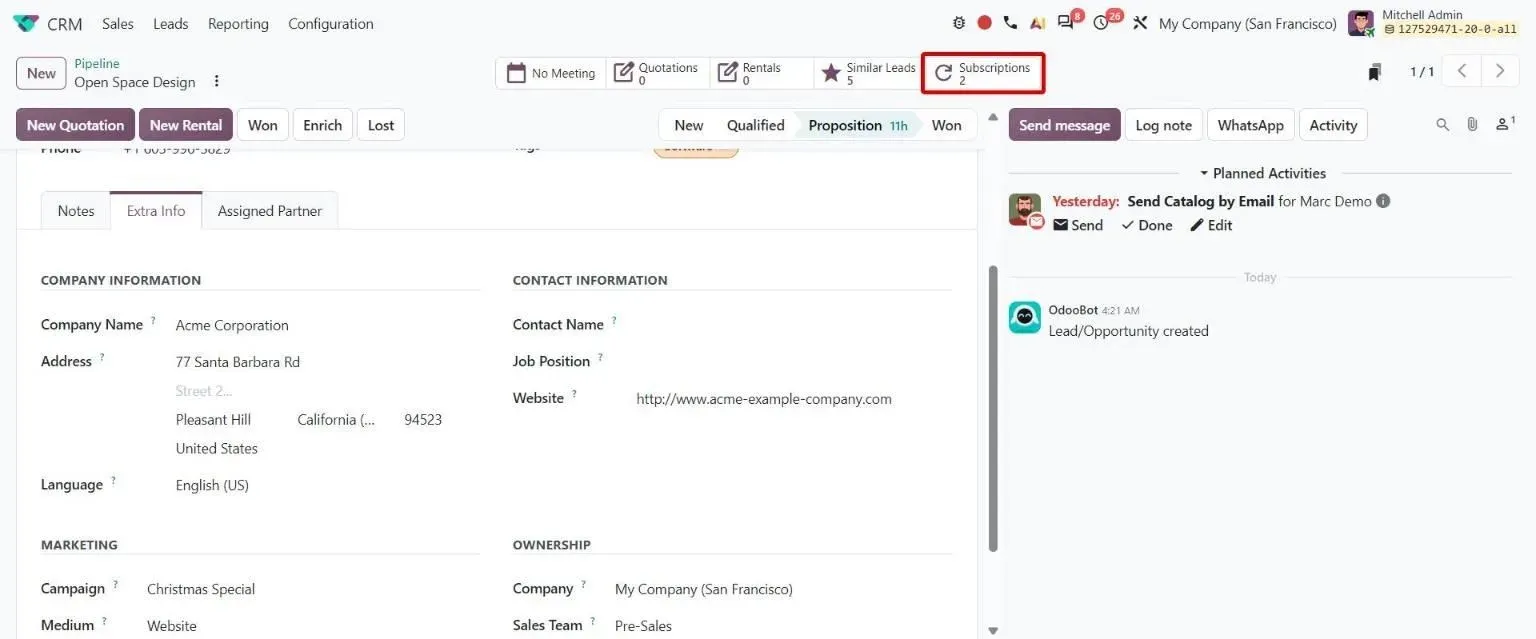Create a record with the New button
Screen dimensions: 1536x639
click(x=42, y=73)
